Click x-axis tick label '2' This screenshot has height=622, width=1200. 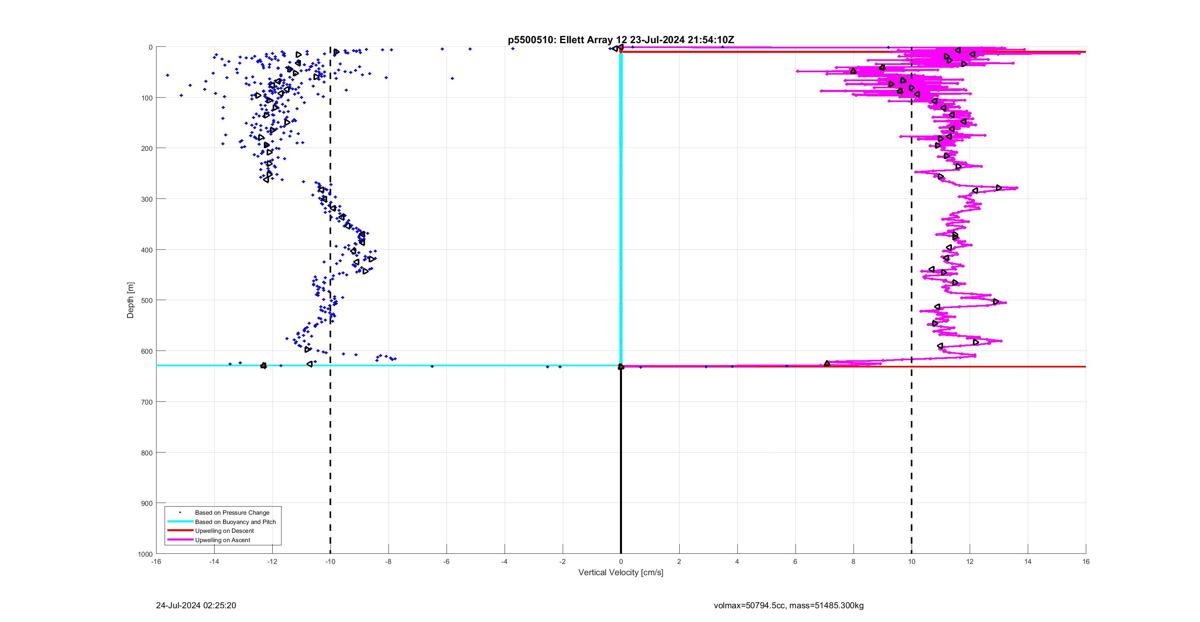679,561
